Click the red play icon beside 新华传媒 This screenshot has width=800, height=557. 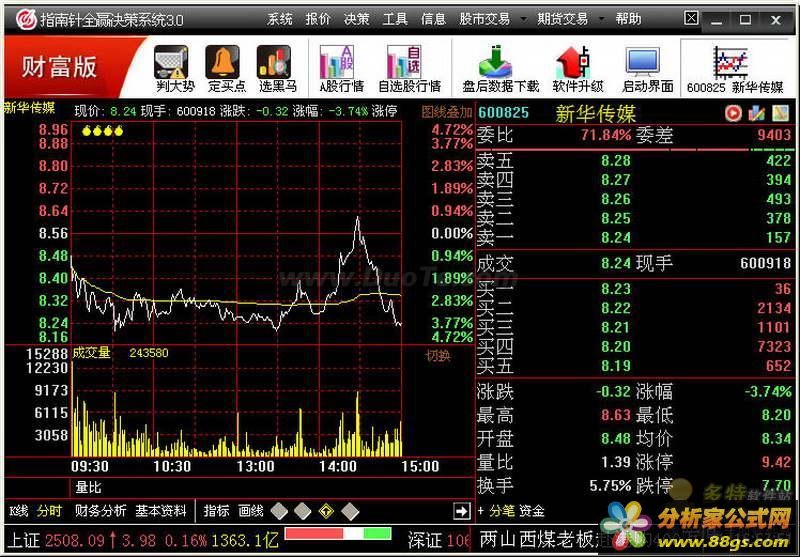point(733,113)
